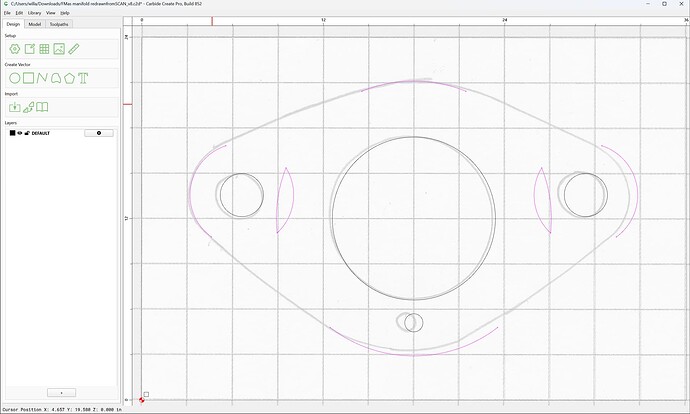This screenshot has height=414, width=690.
Task: Open the Library menu
Action: point(34,13)
